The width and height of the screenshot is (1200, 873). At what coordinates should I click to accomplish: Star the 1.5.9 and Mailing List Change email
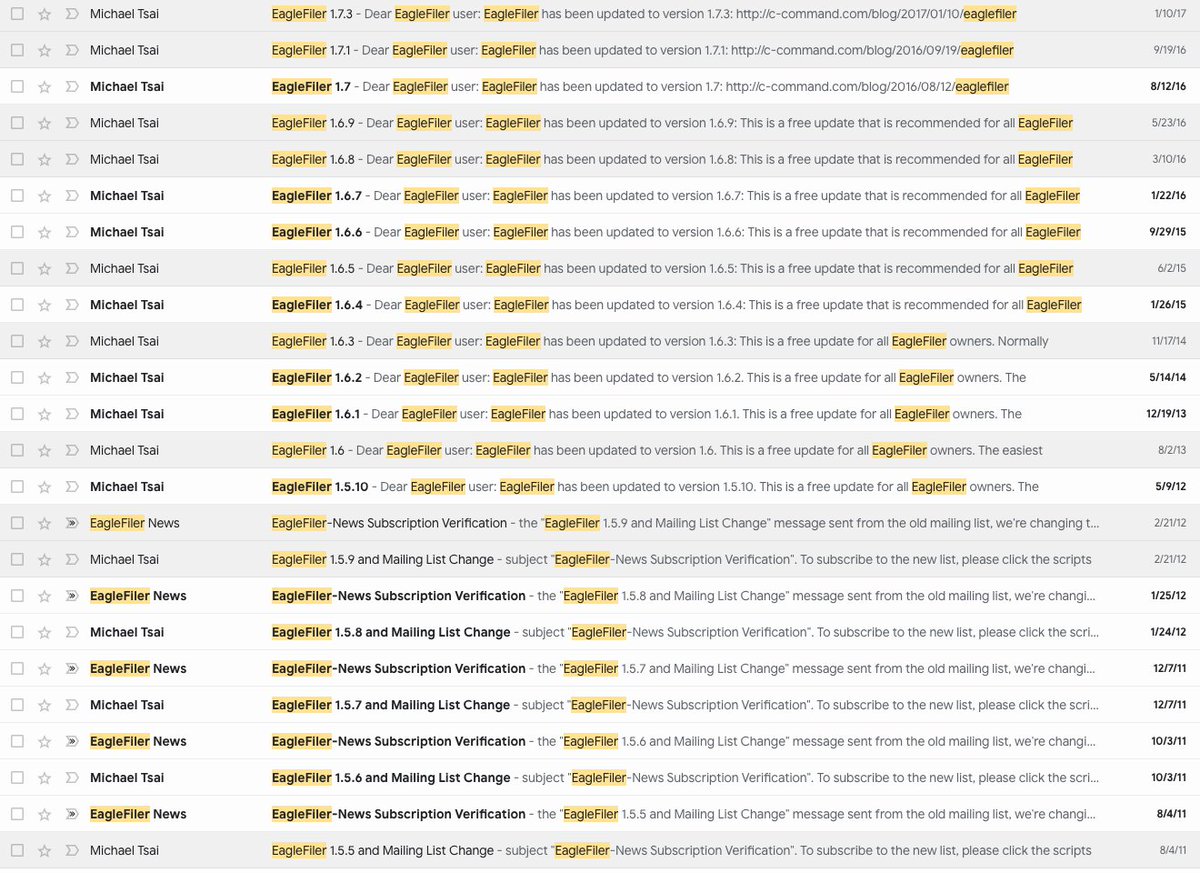(44, 559)
